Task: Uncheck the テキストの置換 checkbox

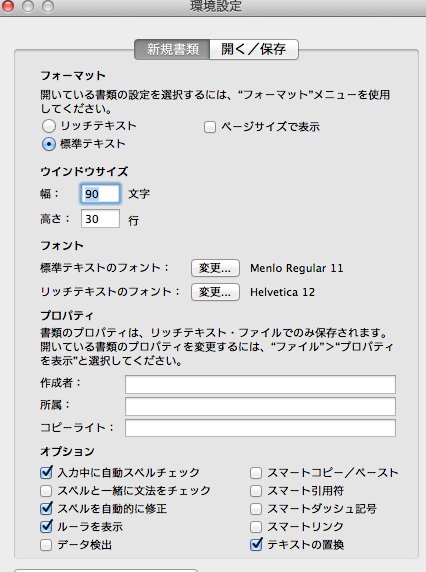Action: (256, 545)
